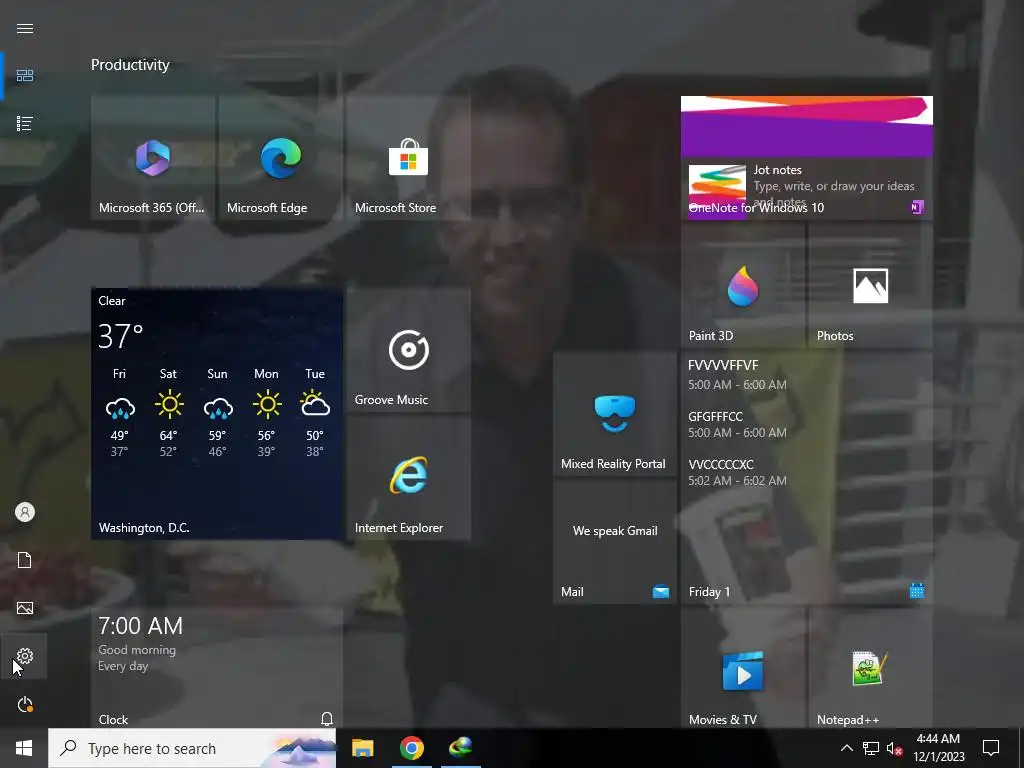
Task: Open the Clock tile with 7:00 AM alarm
Action: (x=217, y=668)
